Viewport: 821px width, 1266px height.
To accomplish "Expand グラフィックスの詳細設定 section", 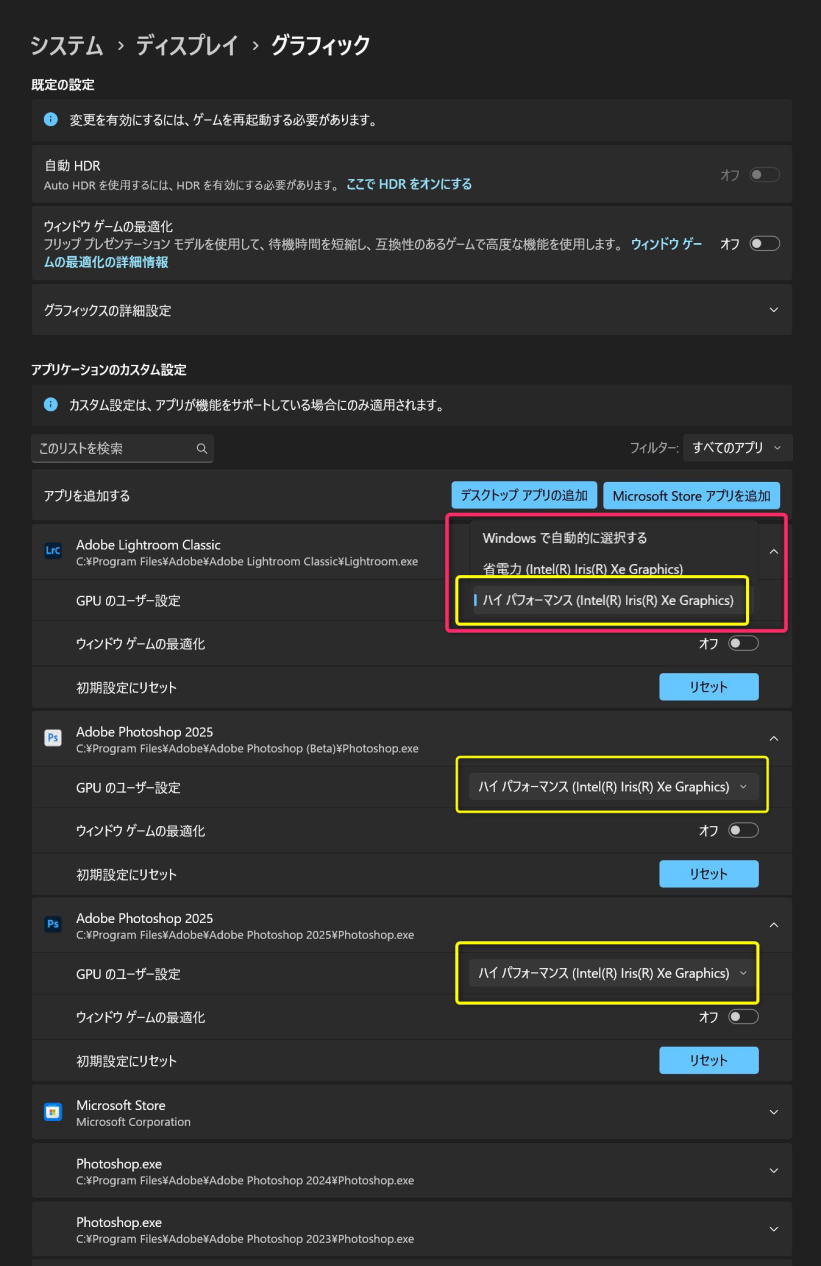I will click(x=773, y=310).
